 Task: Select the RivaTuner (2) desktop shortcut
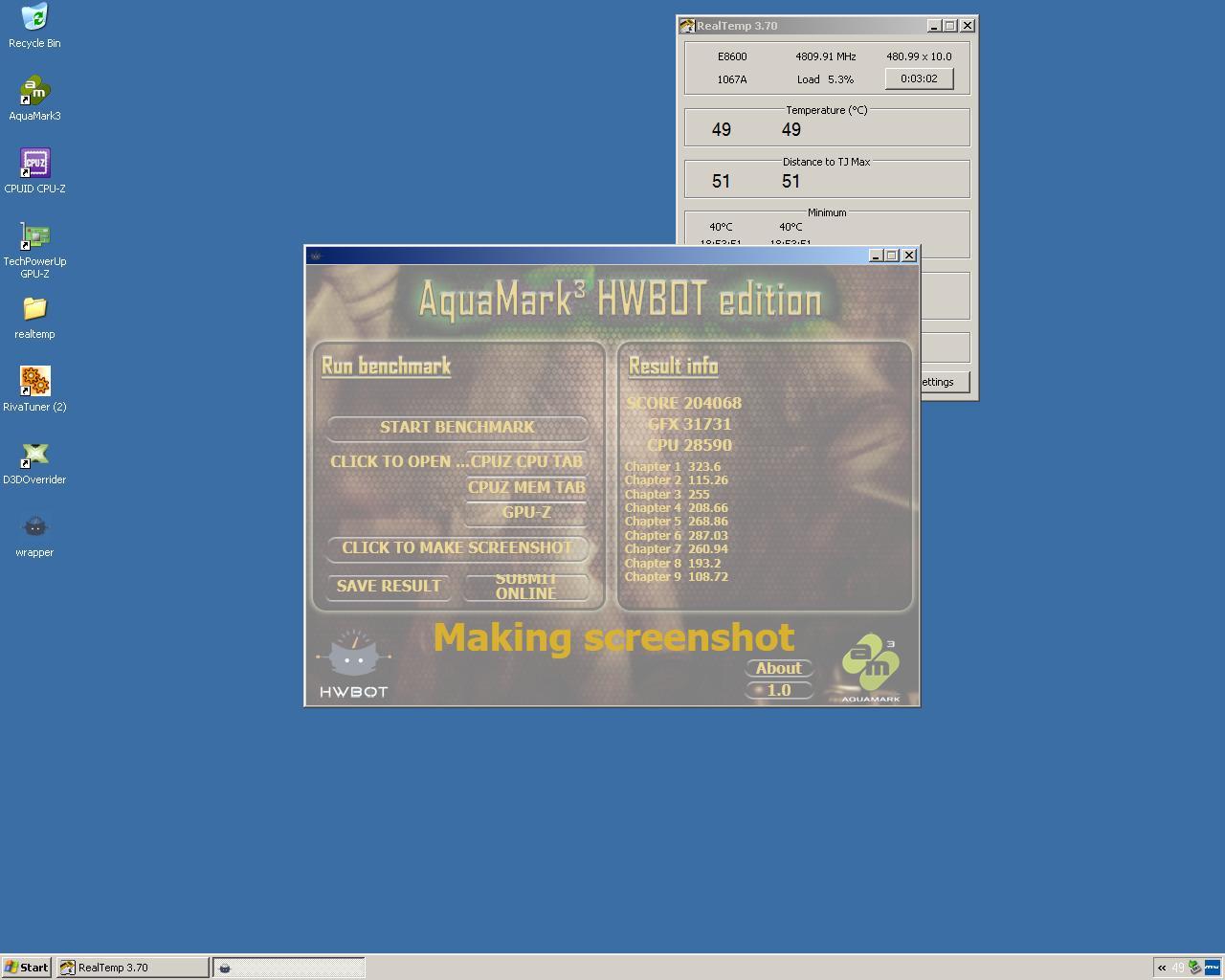34,390
